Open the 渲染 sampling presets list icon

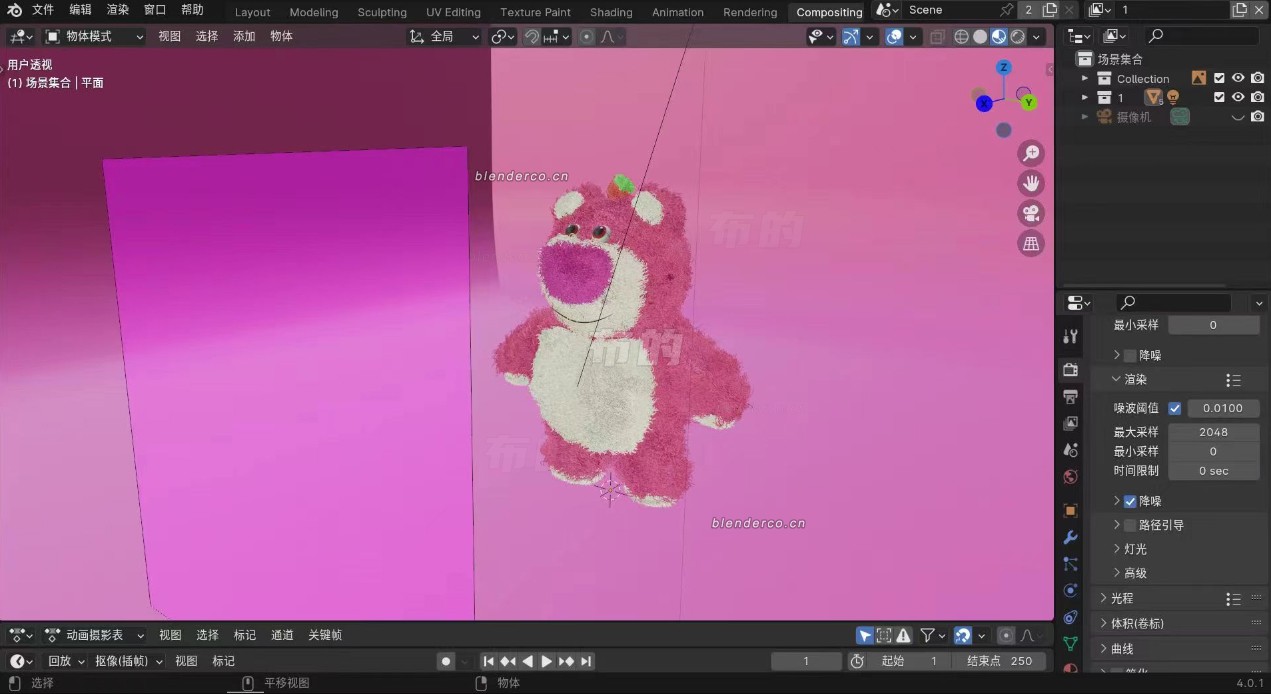tap(1233, 380)
